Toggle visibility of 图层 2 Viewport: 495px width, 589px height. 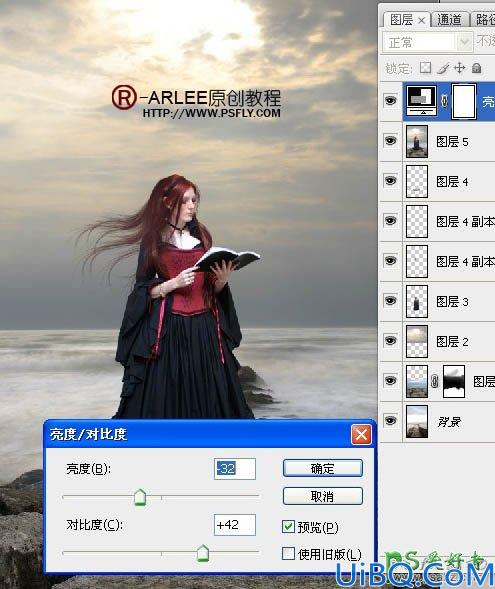click(x=391, y=340)
